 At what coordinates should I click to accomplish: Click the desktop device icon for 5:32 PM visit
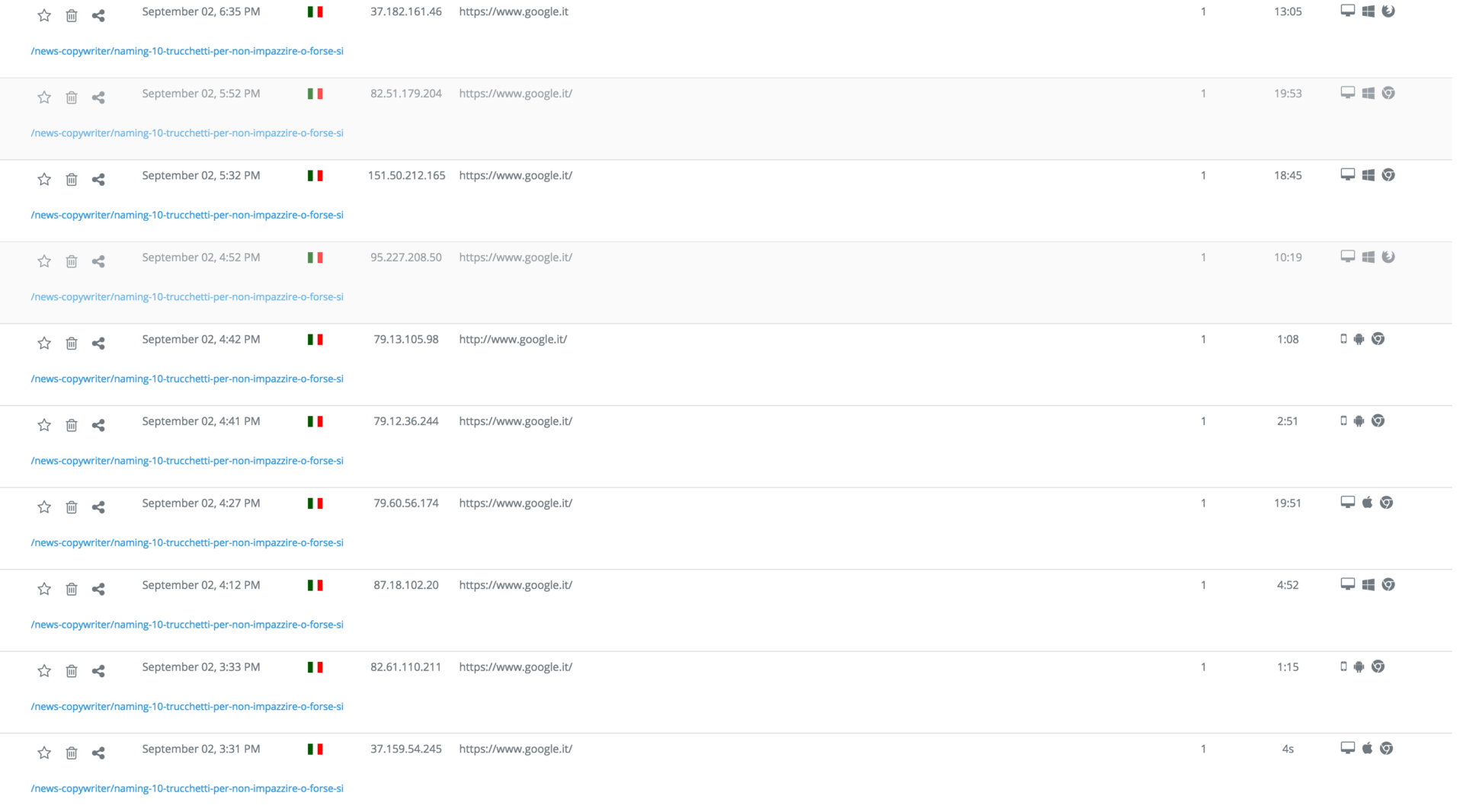[x=1347, y=174]
